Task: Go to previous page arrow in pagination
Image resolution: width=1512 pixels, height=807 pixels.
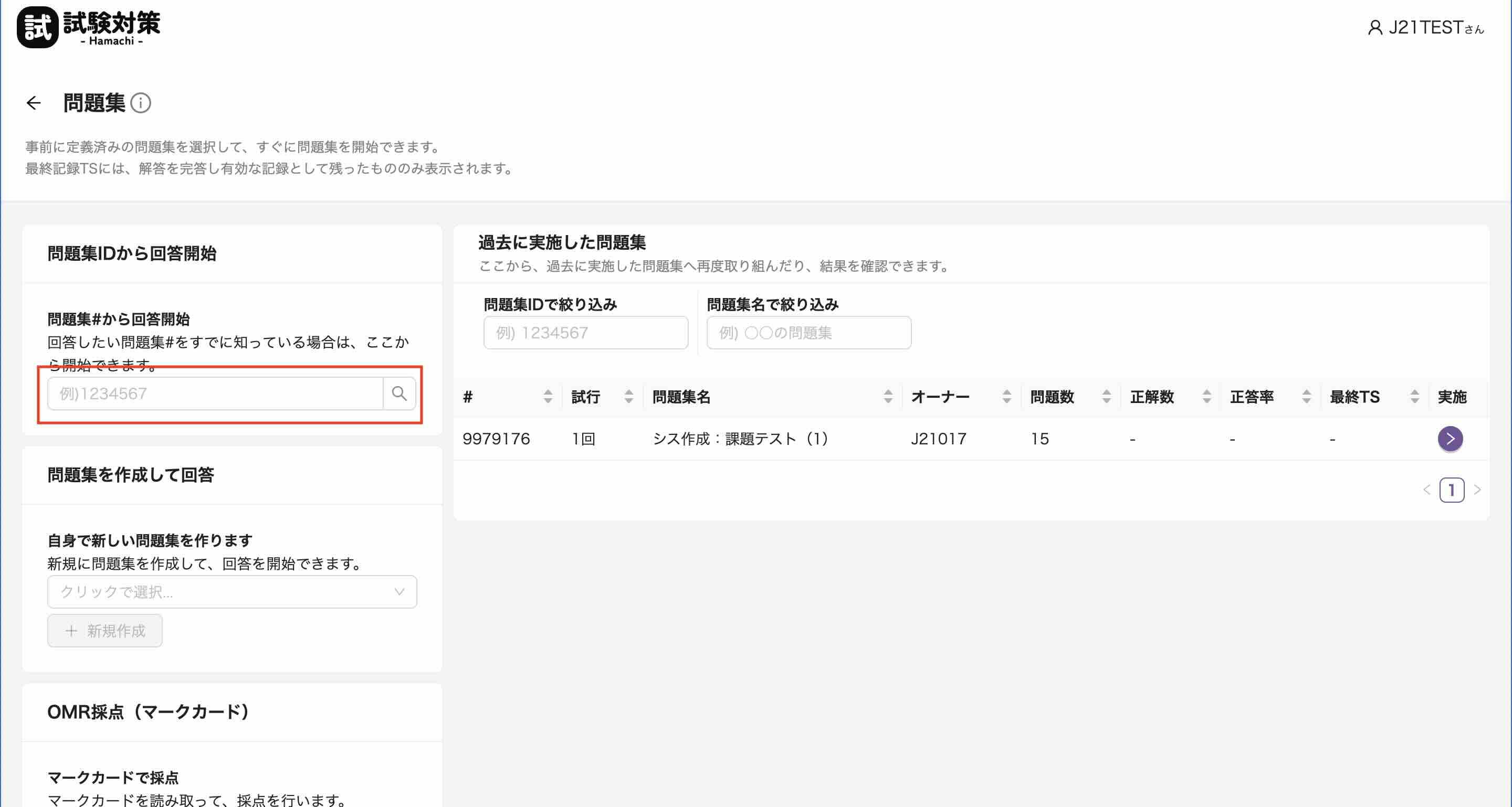Action: 1427,490
